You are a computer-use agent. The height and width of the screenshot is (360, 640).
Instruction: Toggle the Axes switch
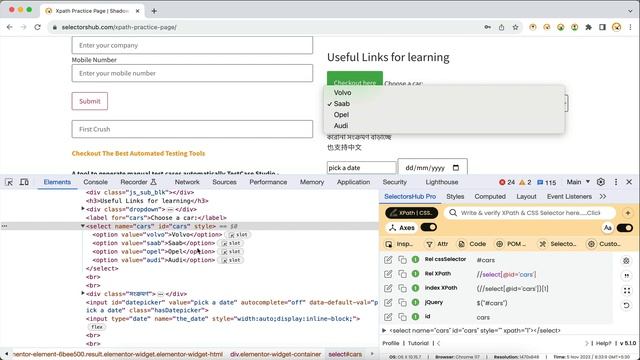tap(429, 227)
